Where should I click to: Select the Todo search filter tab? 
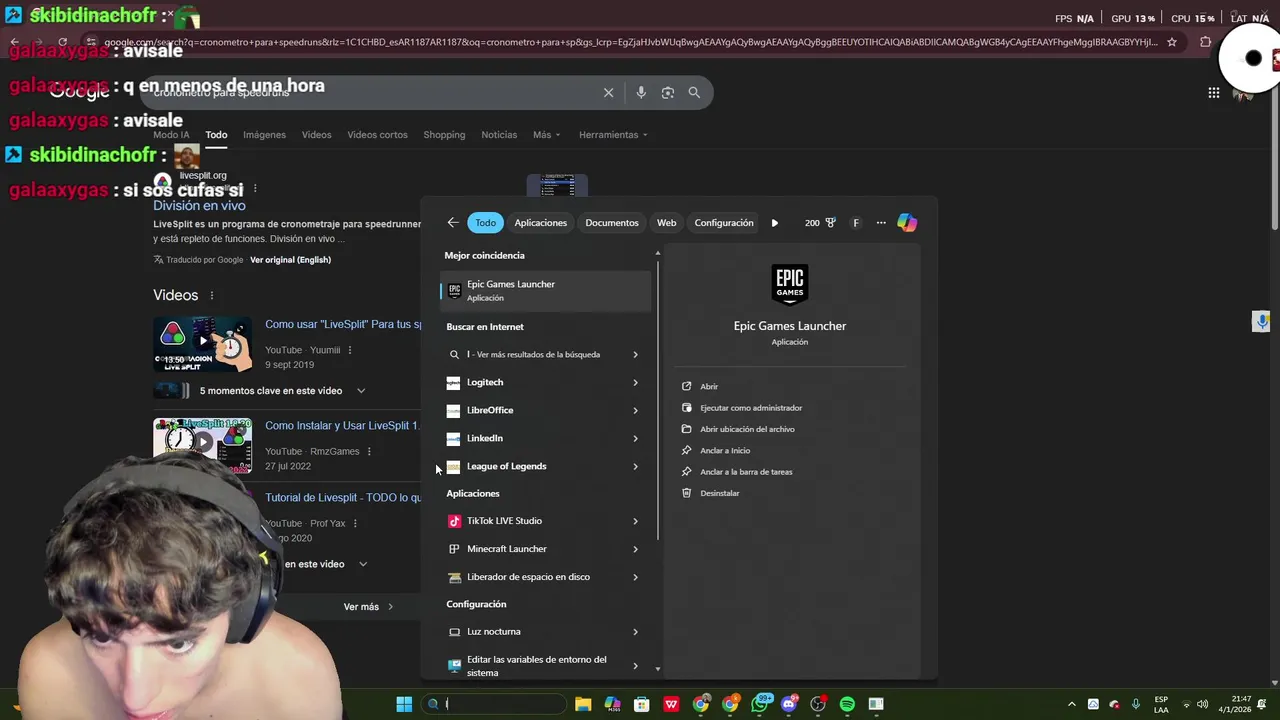click(485, 223)
